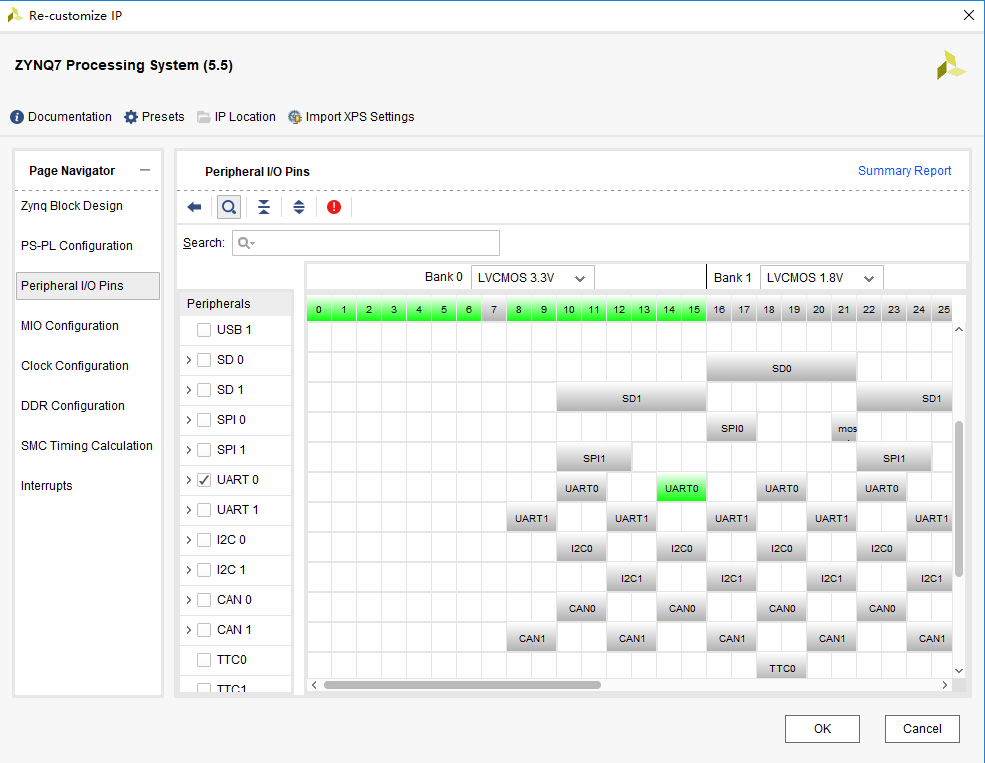
Task: Open Clock Configuration page
Action: (x=75, y=365)
